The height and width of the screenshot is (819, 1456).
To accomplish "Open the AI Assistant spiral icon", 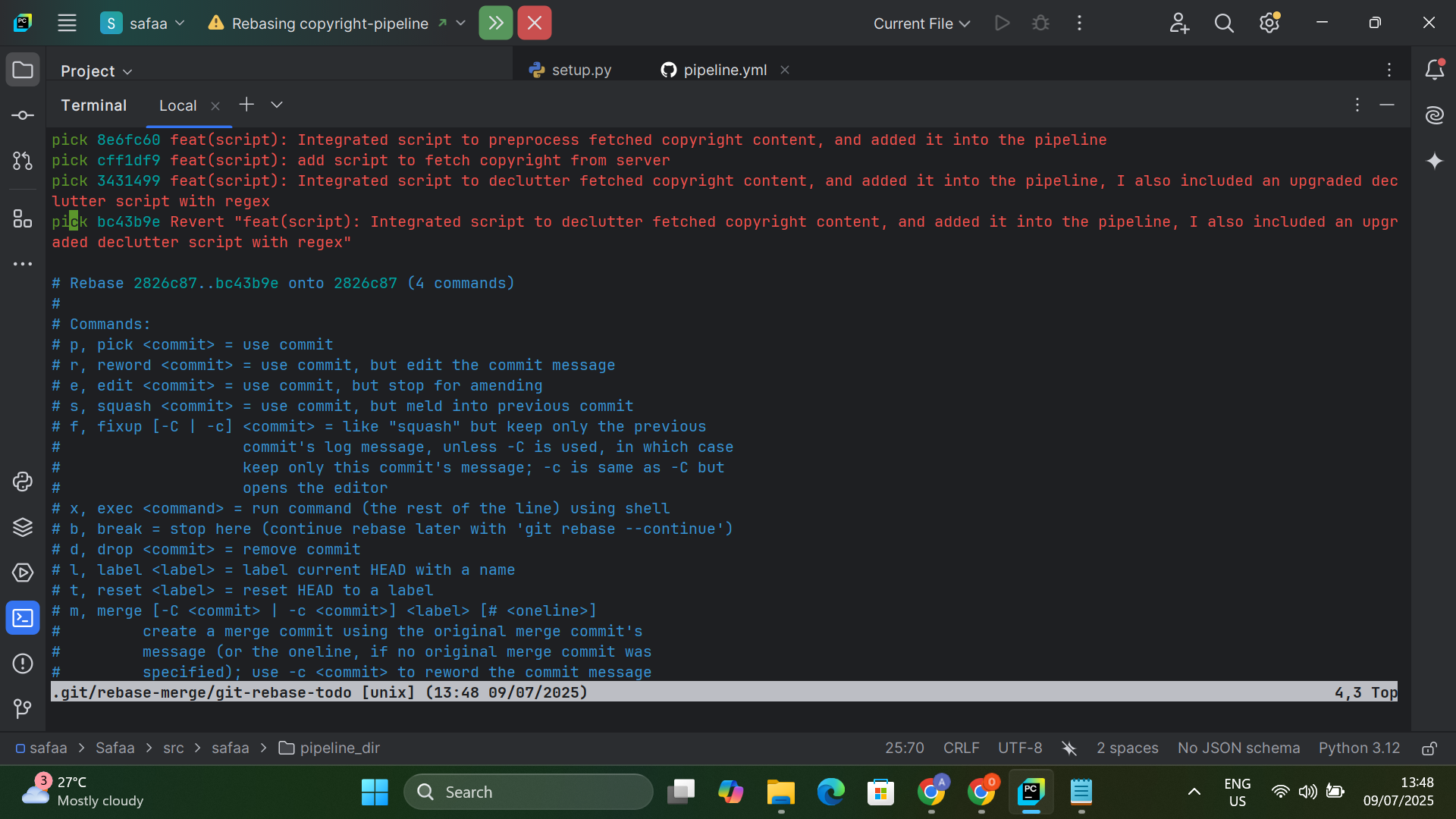I will (1434, 115).
